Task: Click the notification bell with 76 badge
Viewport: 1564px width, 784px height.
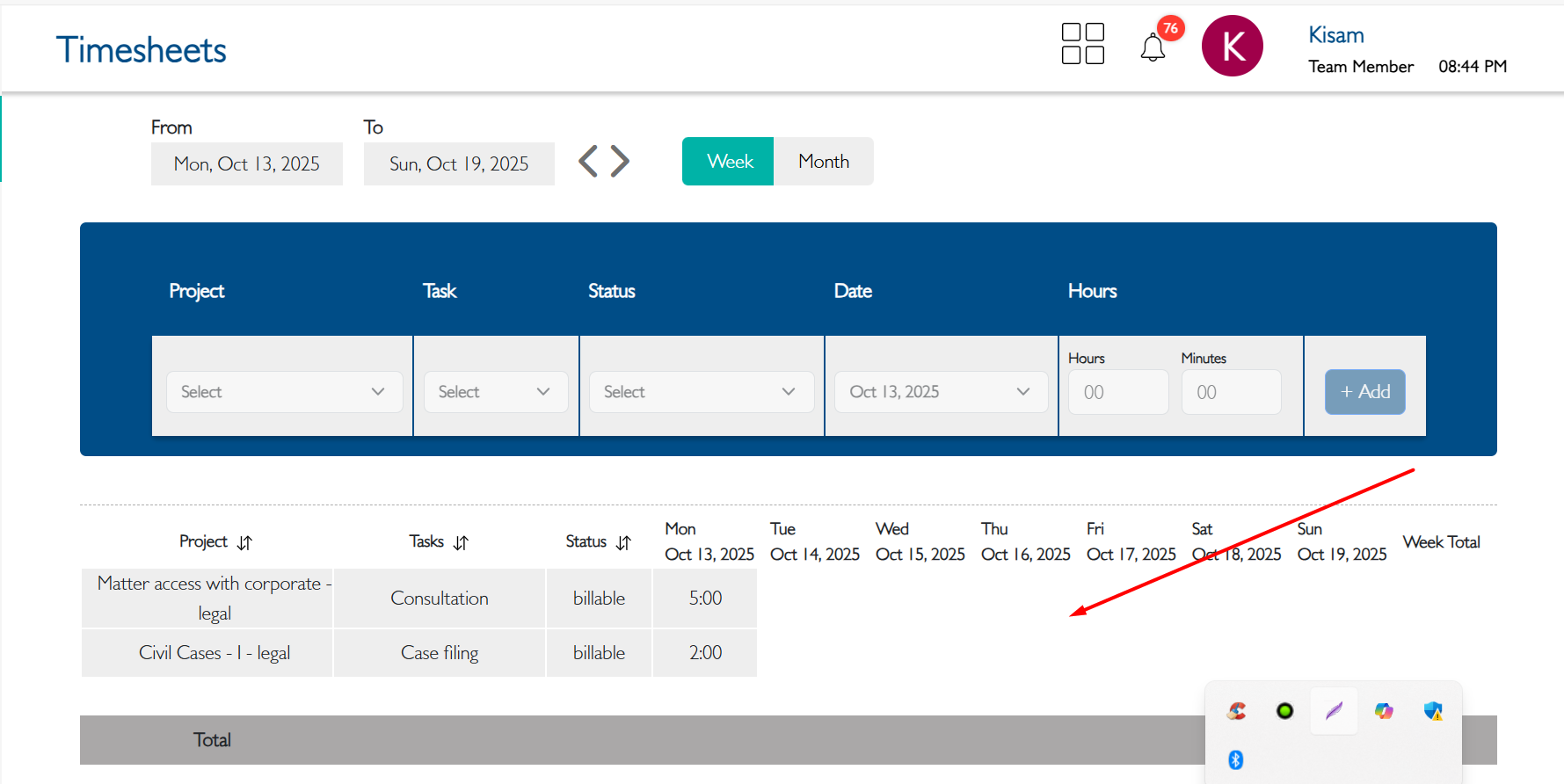Action: (x=1153, y=47)
